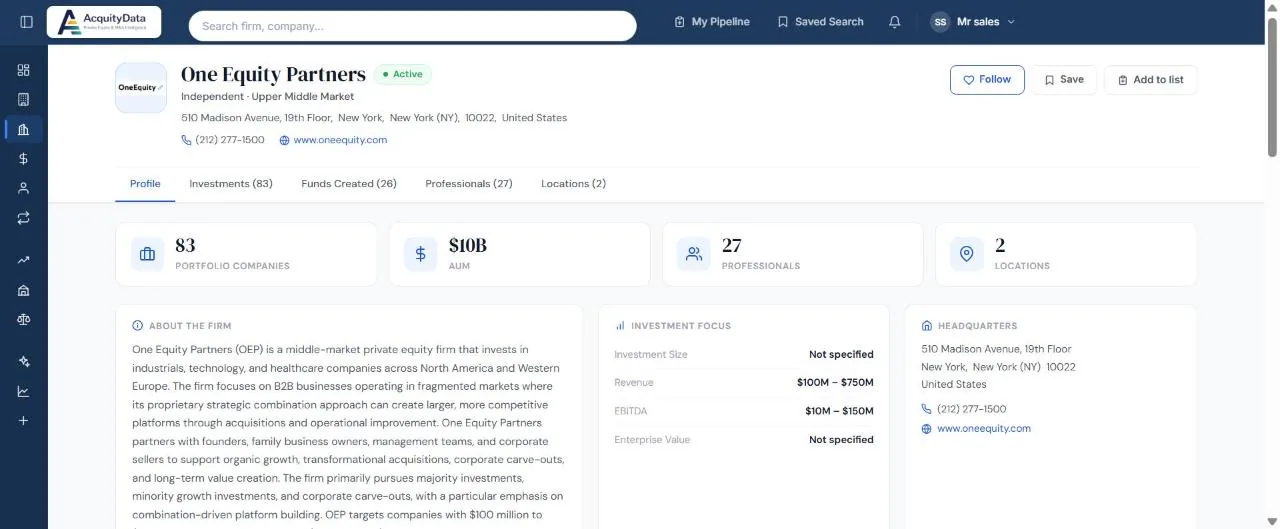Toggle the sidebar collapse icon
The width and height of the screenshot is (1280, 529).
[x=26, y=22]
